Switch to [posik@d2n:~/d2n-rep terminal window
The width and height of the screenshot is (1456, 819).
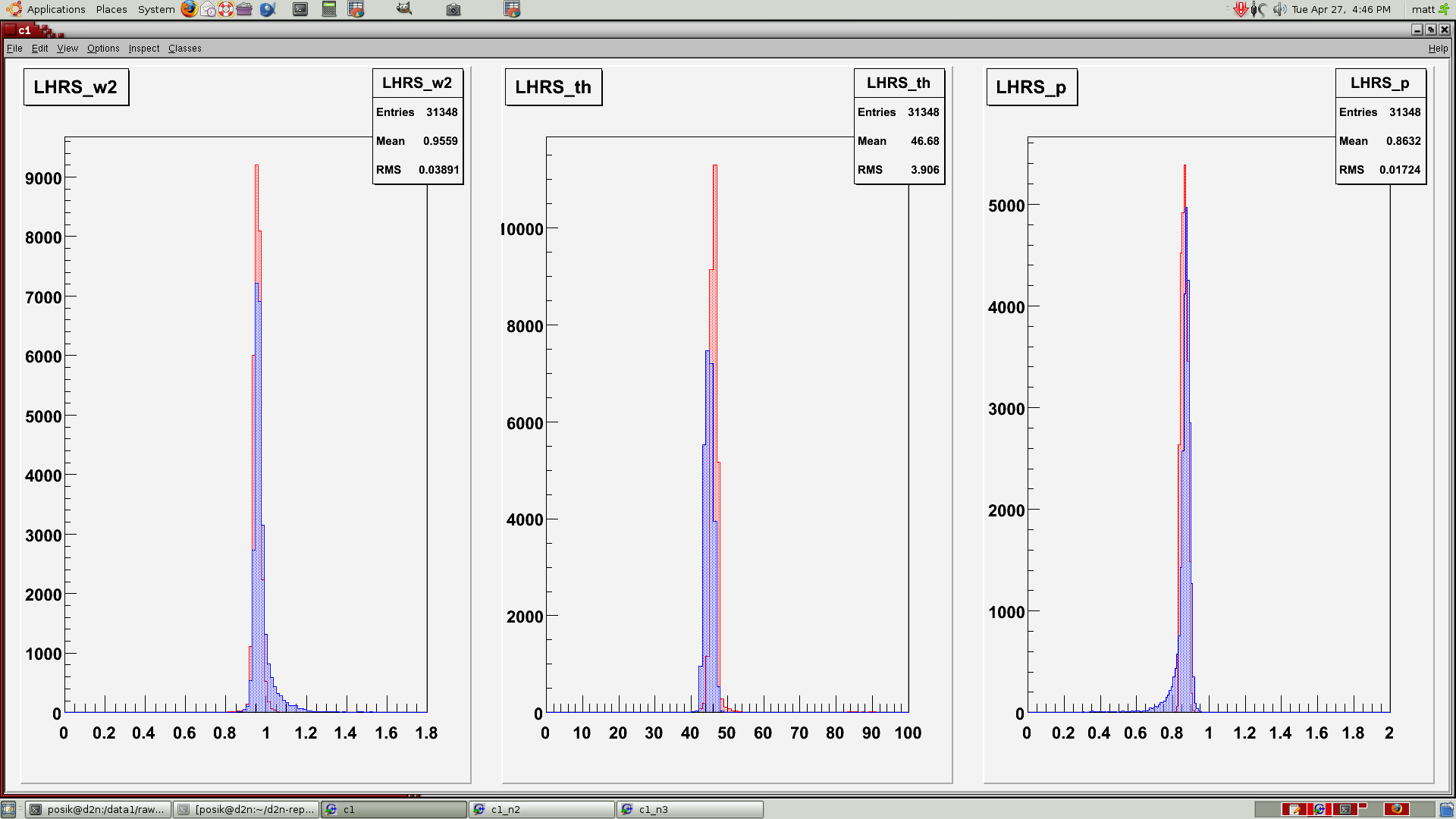click(246, 809)
